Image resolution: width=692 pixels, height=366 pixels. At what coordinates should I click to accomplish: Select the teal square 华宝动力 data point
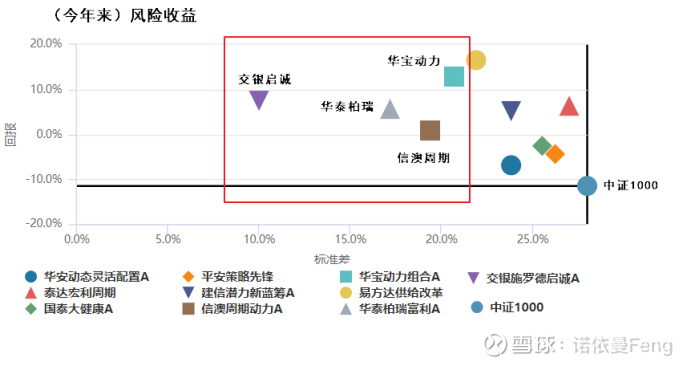(454, 77)
